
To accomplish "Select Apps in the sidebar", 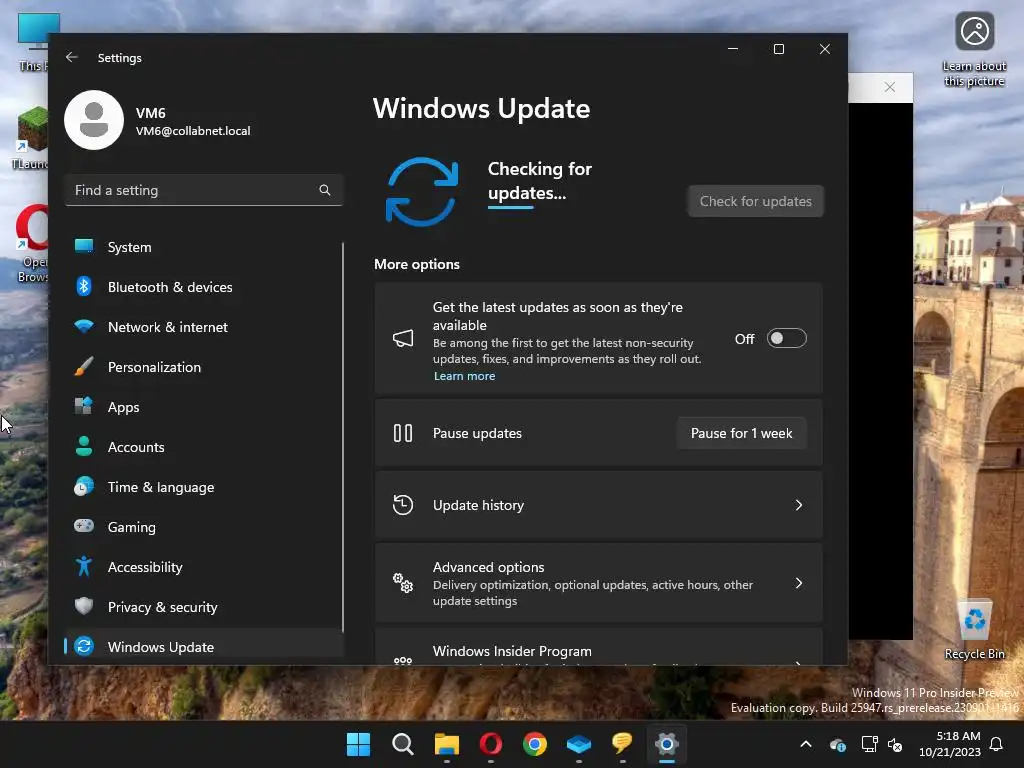I will (x=204, y=407).
